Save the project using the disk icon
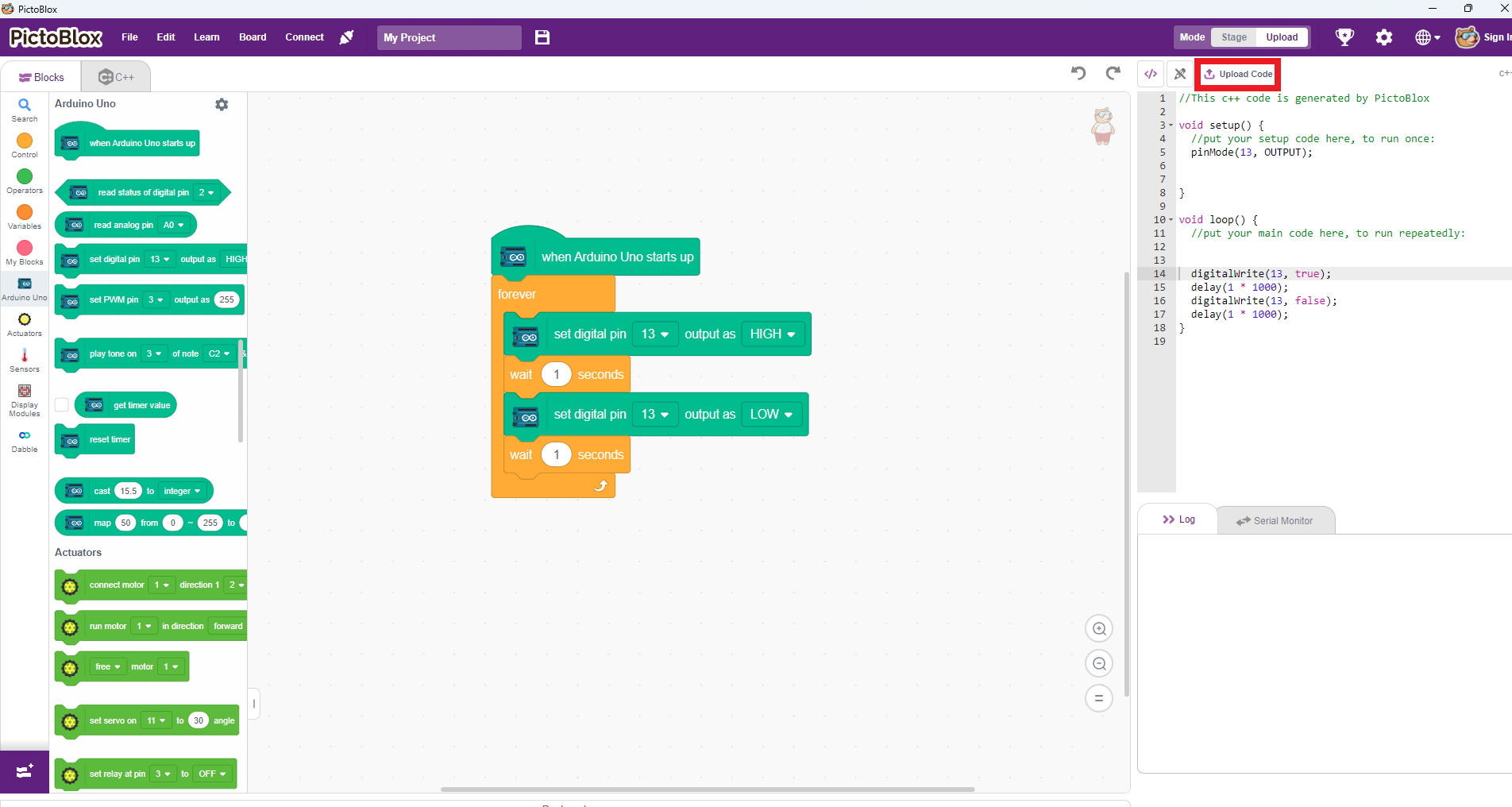1512x807 pixels. (x=542, y=37)
